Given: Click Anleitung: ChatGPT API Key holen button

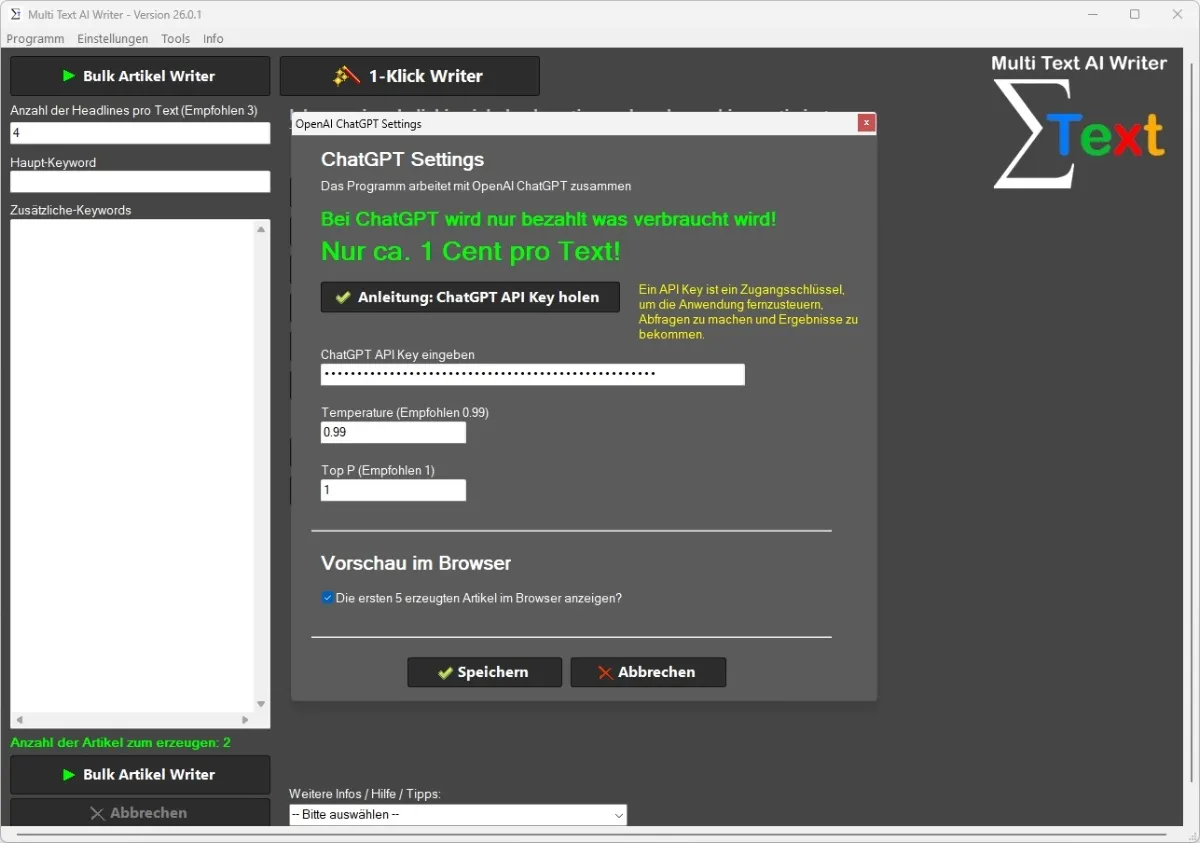Looking at the screenshot, I should pos(470,297).
